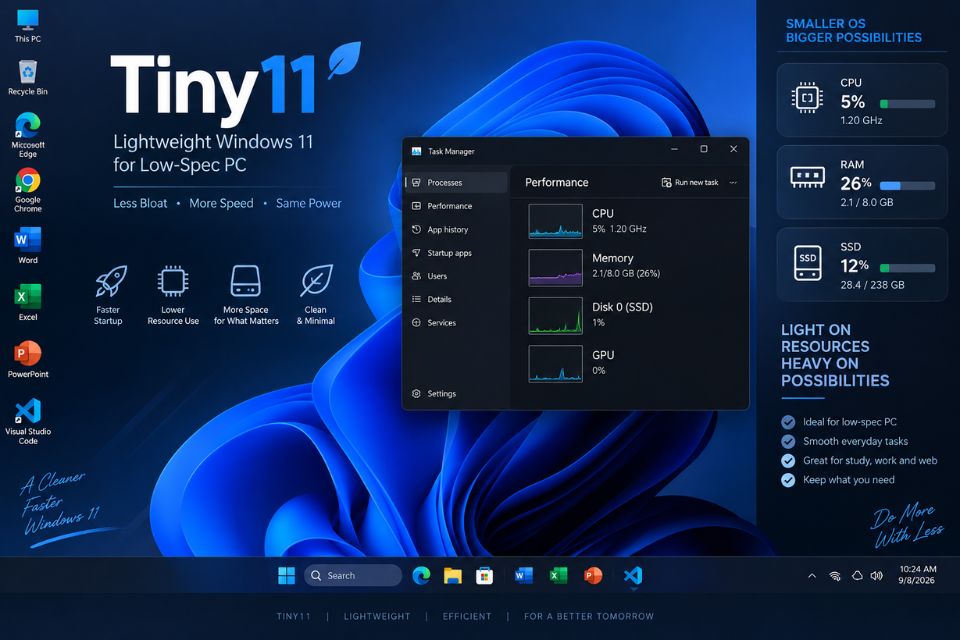Click the "Same Power" text
The height and width of the screenshot is (640, 960).
pos(309,203)
